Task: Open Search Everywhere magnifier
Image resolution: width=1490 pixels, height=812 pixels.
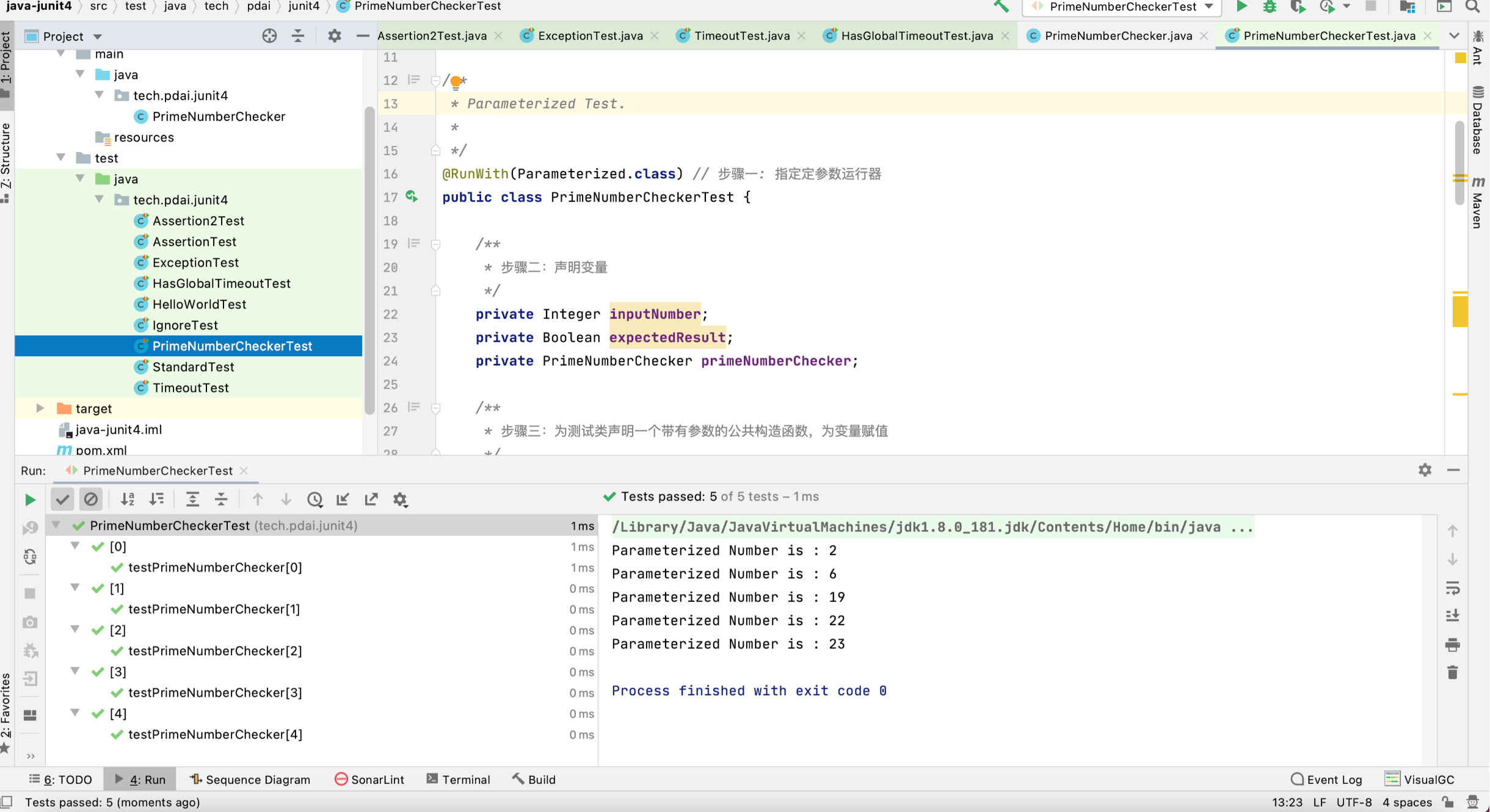Action: pyautogui.click(x=1472, y=7)
